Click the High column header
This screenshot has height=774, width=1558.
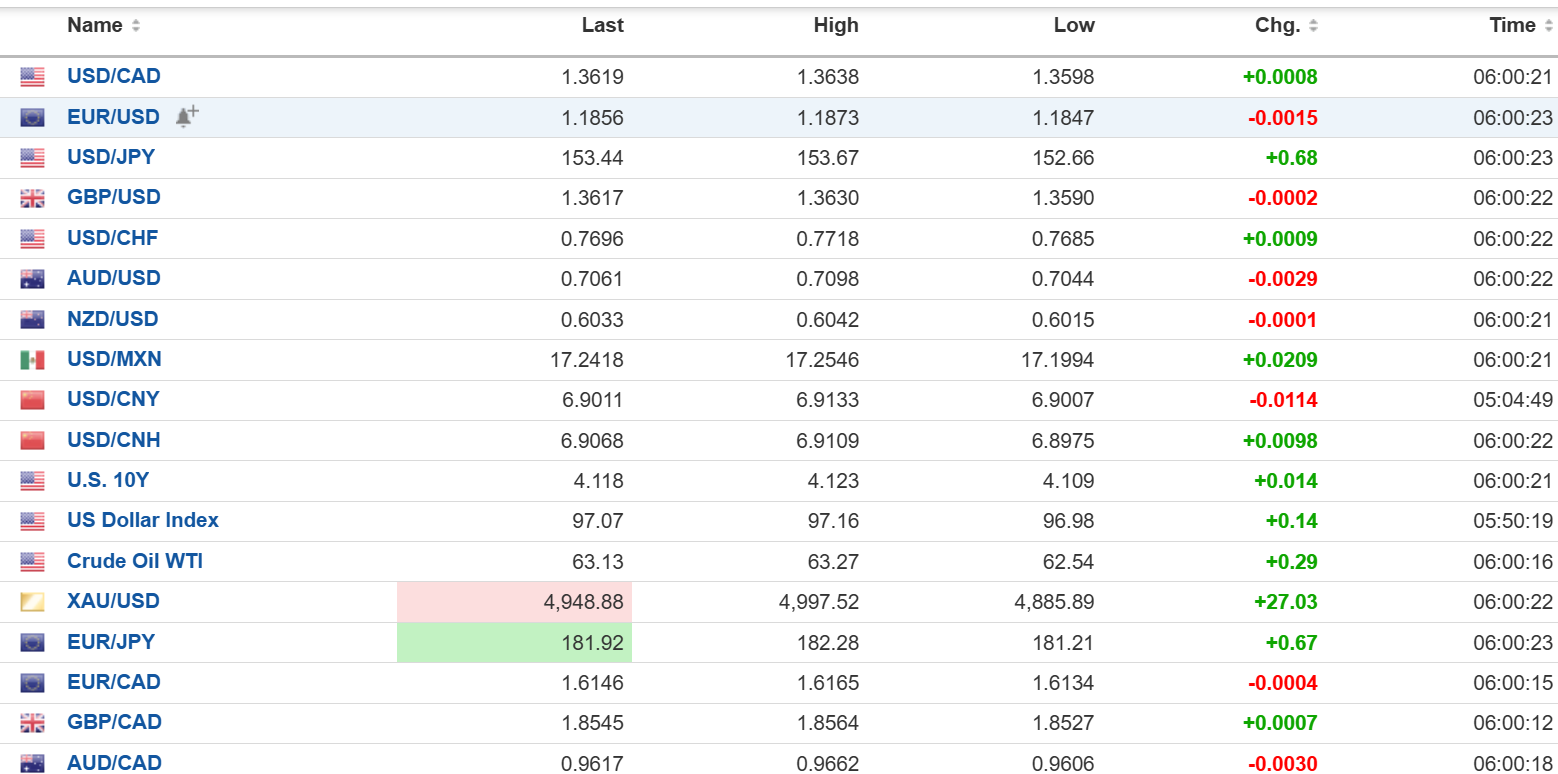pyautogui.click(x=835, y=26)
